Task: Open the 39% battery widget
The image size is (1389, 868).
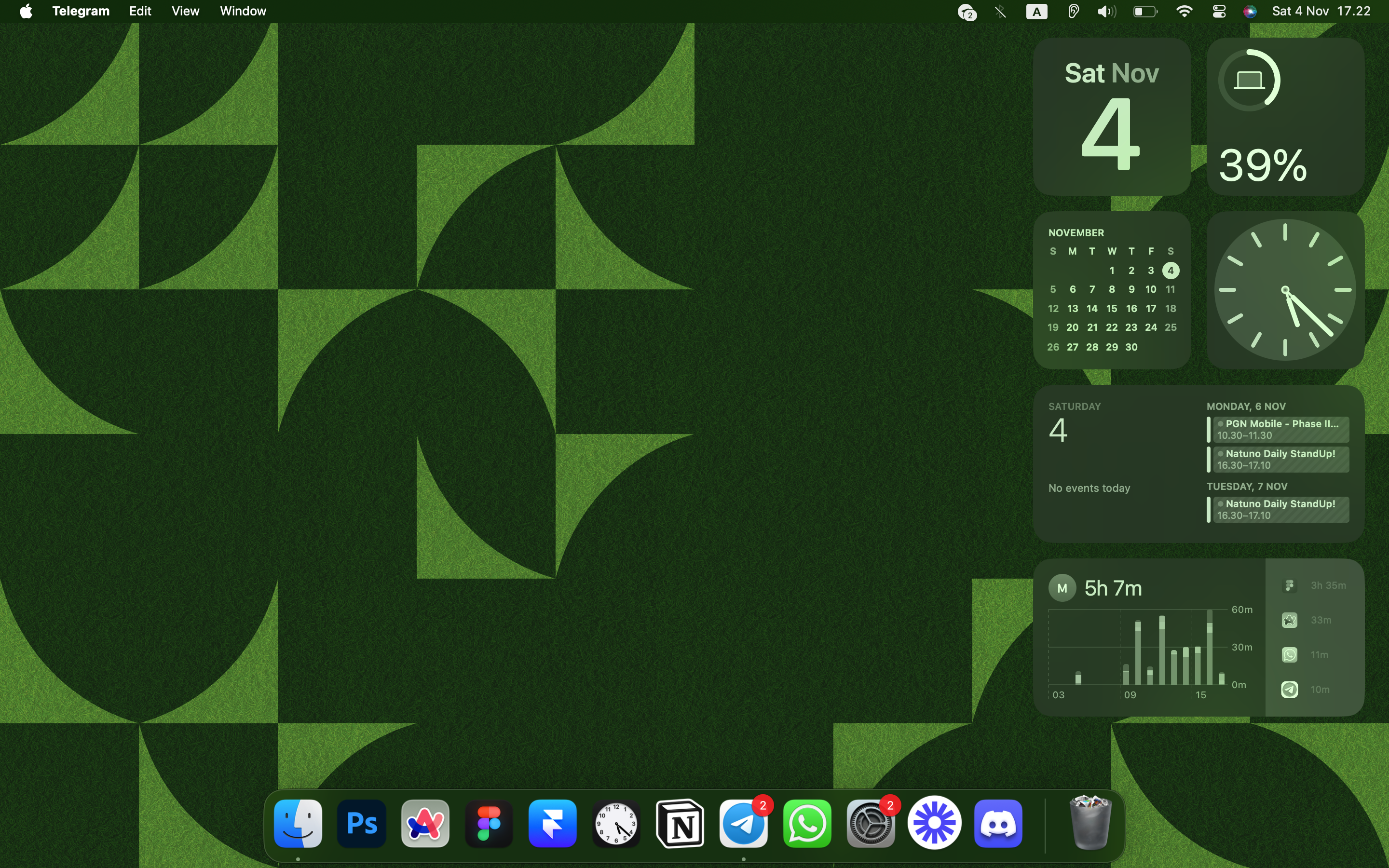Action: tap(1285, 117)
